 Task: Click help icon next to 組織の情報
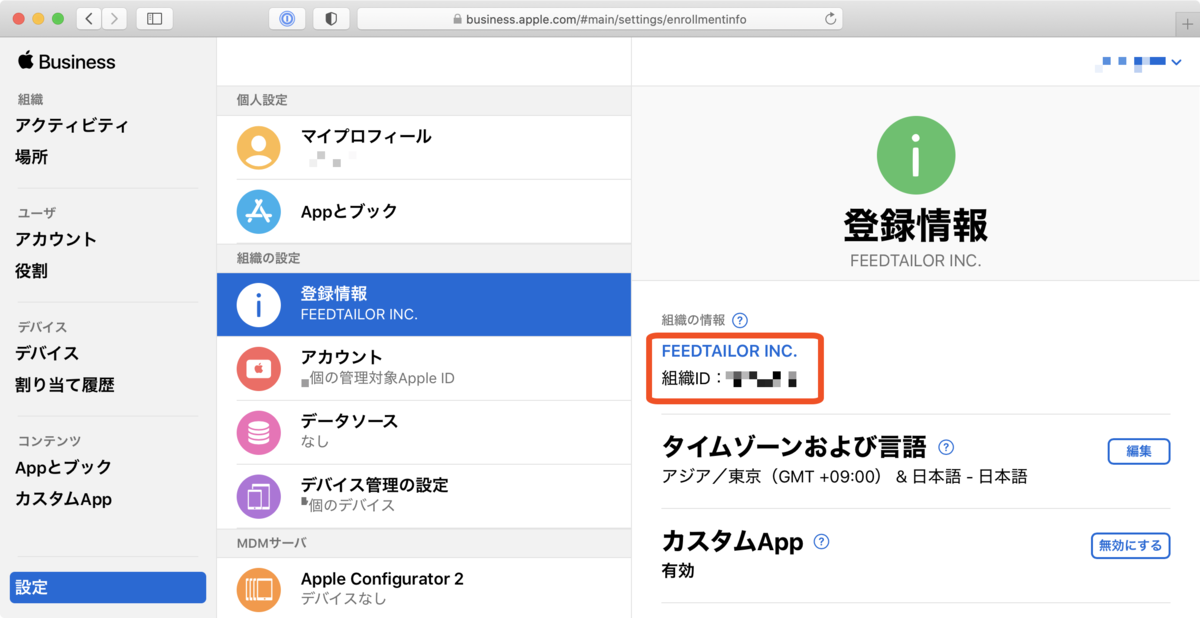[x=740, y=321]
